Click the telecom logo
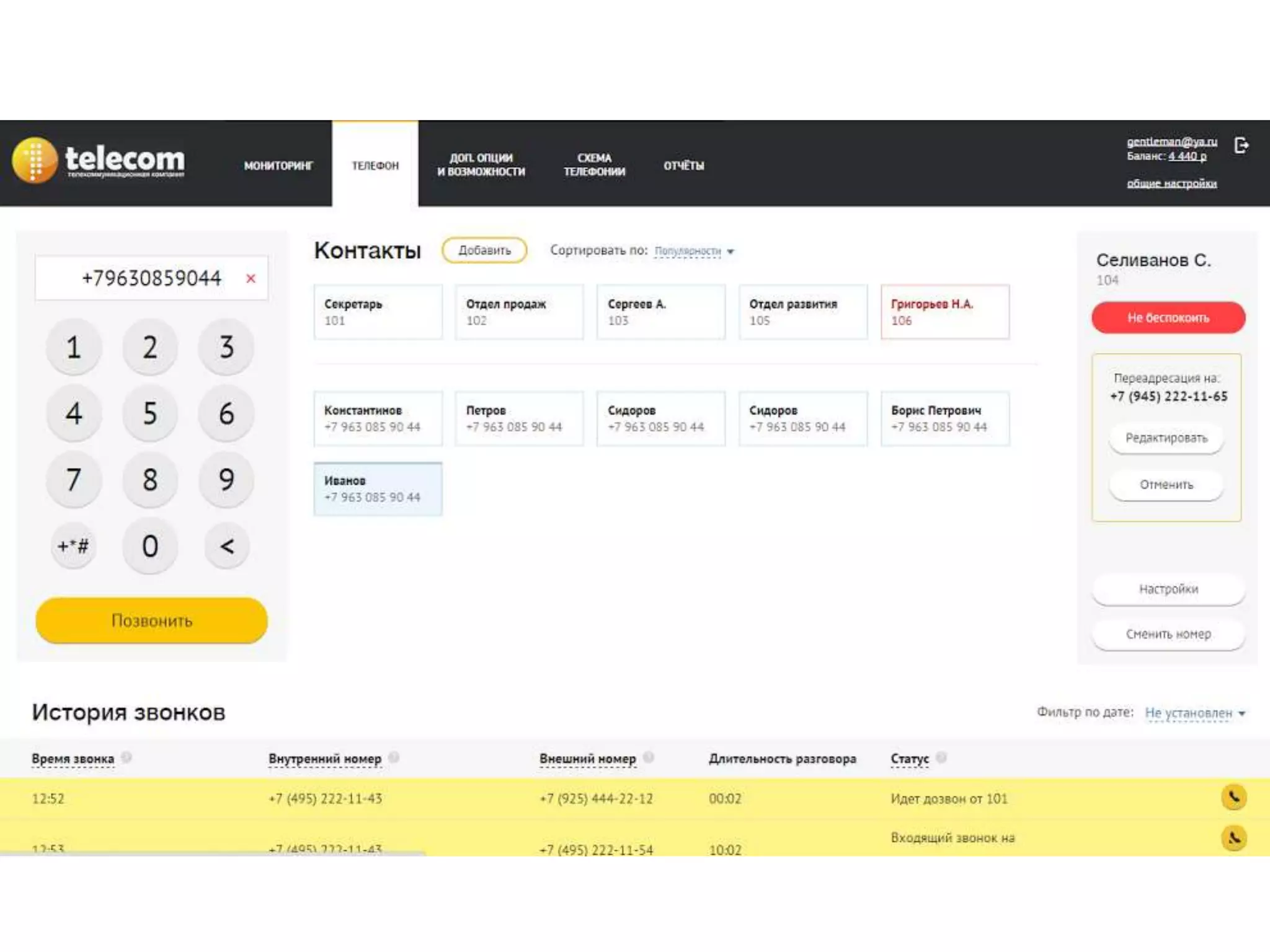 99,161
